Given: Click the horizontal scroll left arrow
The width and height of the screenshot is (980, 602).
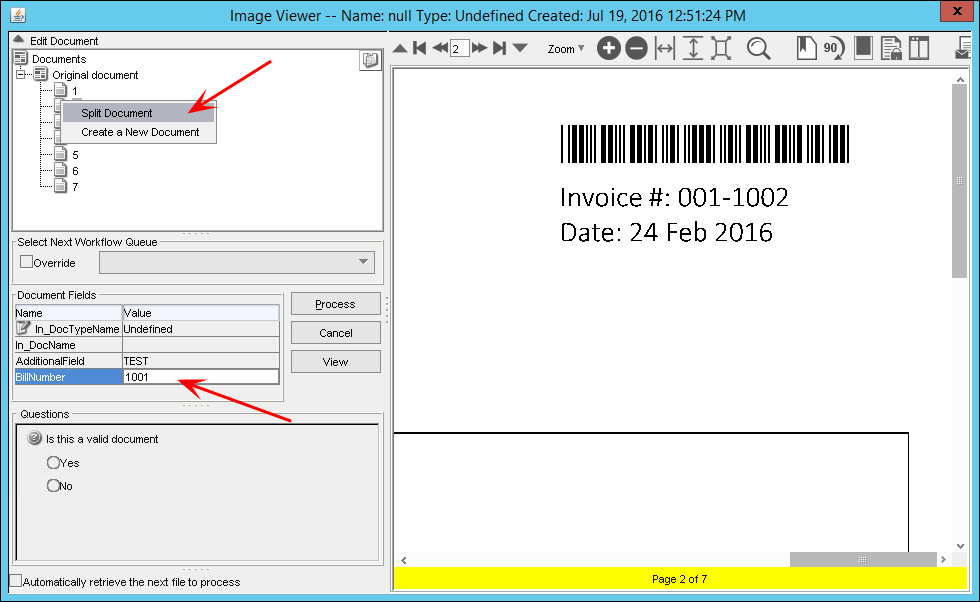Looking at the screenshot, I should point(404,560).
